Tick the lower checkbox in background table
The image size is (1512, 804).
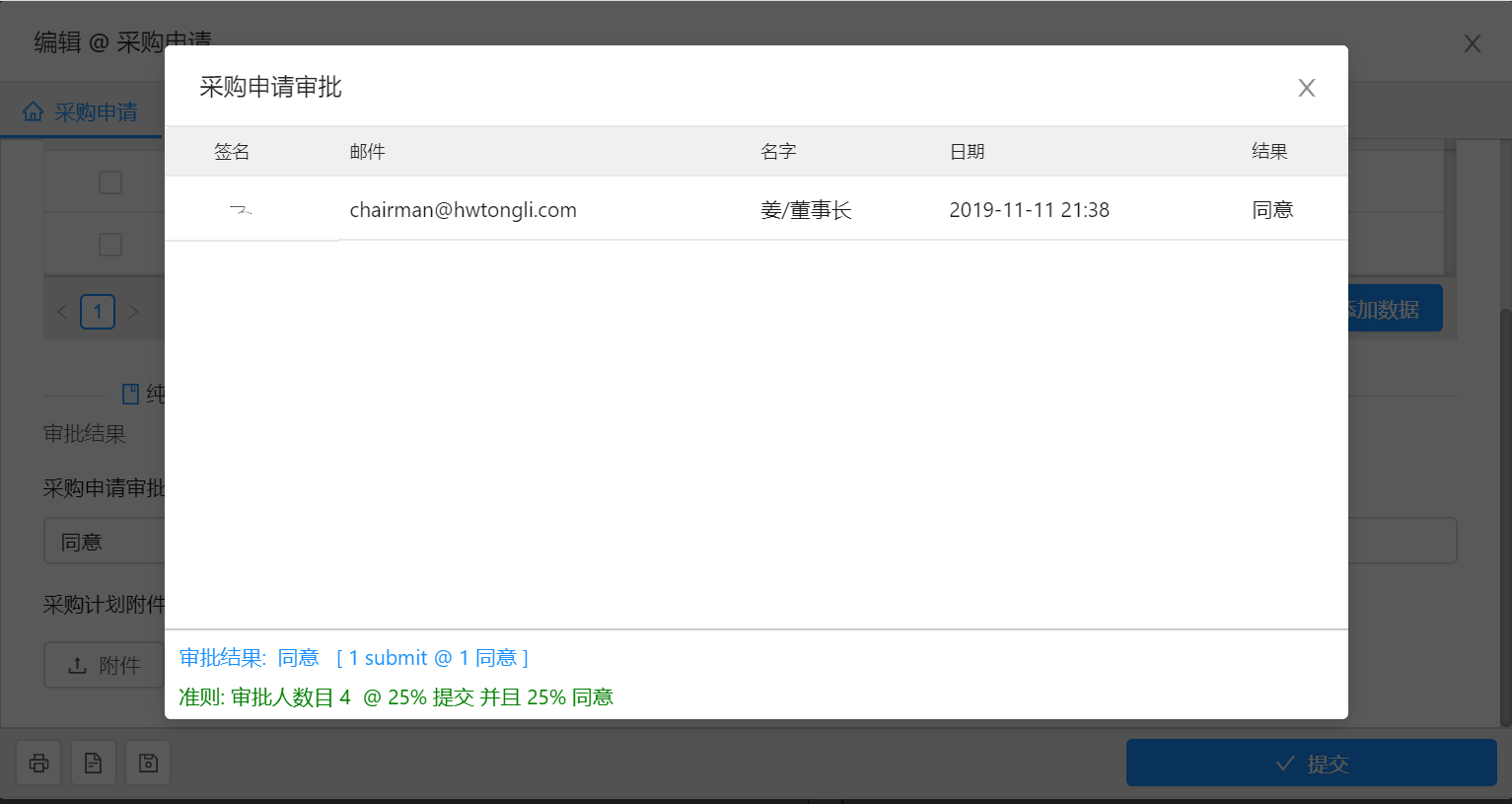[110, 245]
